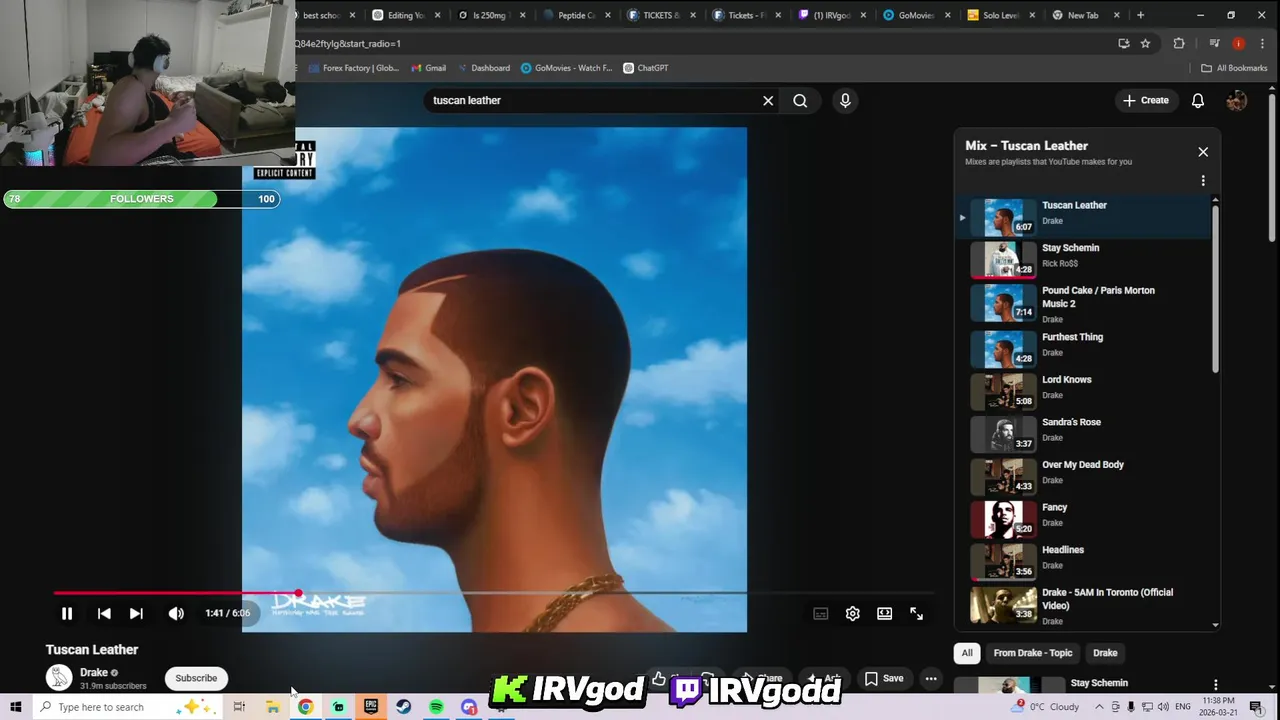Open the Drake channel name link
The image size is (1280, 720).
tap(94, 673)
